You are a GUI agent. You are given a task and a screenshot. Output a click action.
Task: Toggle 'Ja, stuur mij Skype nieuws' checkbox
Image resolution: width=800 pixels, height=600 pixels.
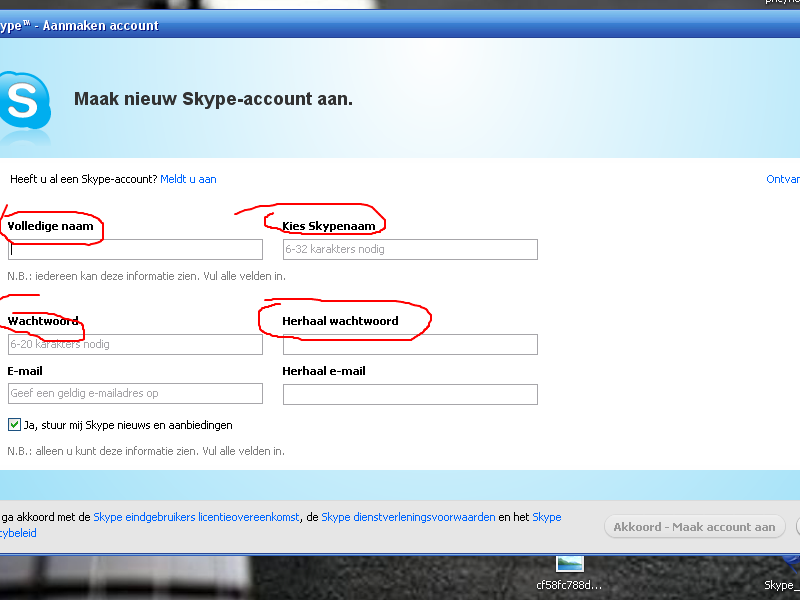[x=14, y=424]
